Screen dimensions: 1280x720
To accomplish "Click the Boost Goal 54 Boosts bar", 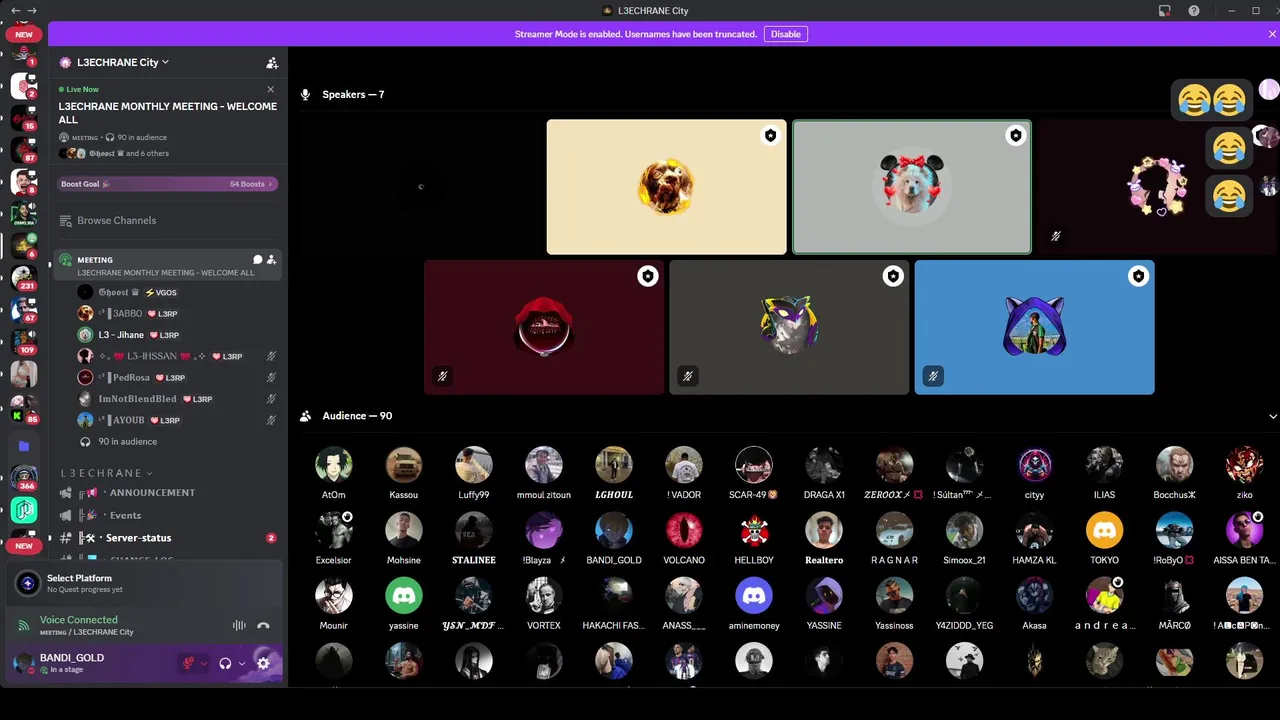I will [x=168, y=184].
